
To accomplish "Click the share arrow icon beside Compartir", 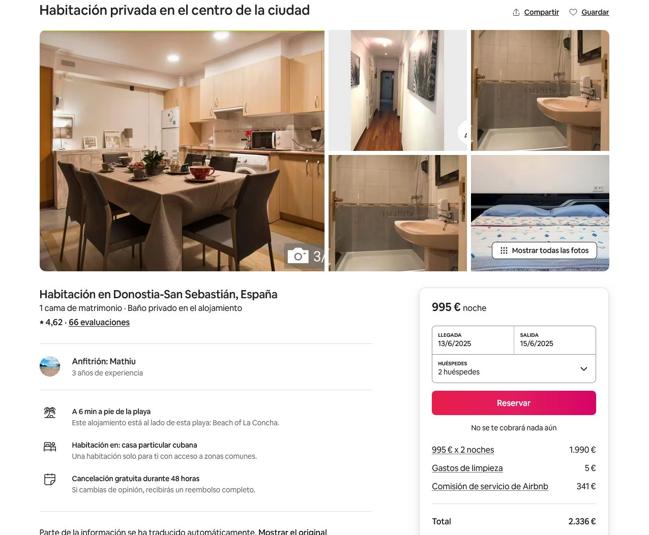I will pos(516,12).
